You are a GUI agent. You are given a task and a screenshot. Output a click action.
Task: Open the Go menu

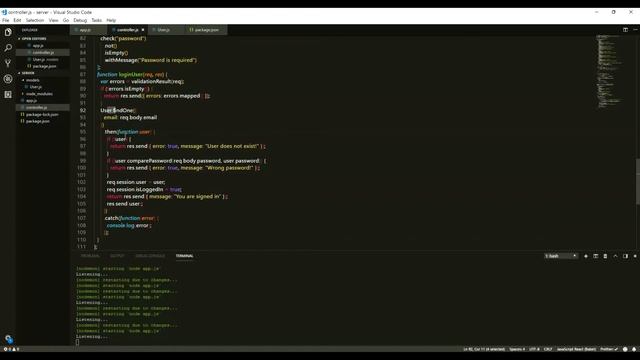tap(66, 20)
